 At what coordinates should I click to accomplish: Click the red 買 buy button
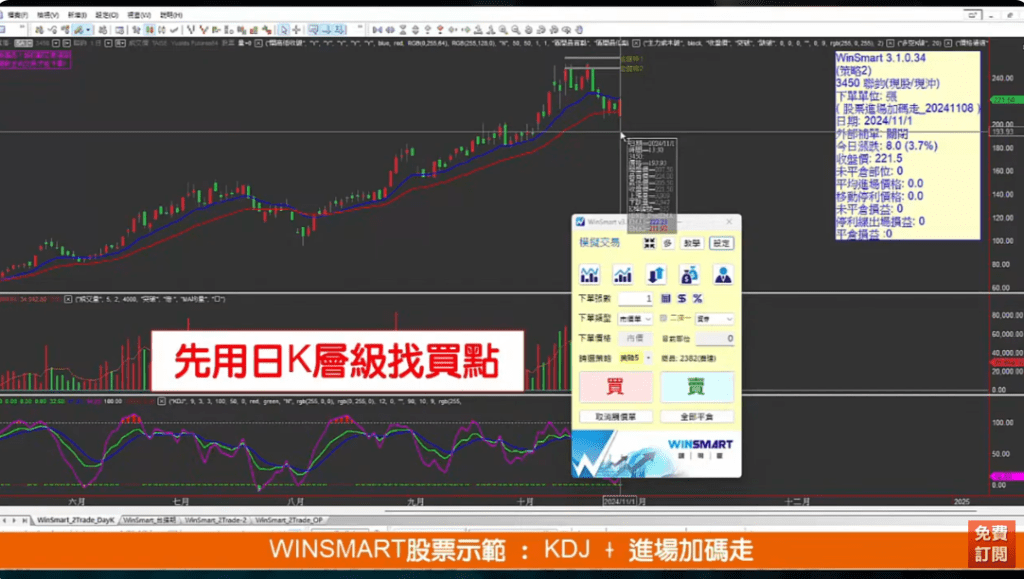[615, 386]
